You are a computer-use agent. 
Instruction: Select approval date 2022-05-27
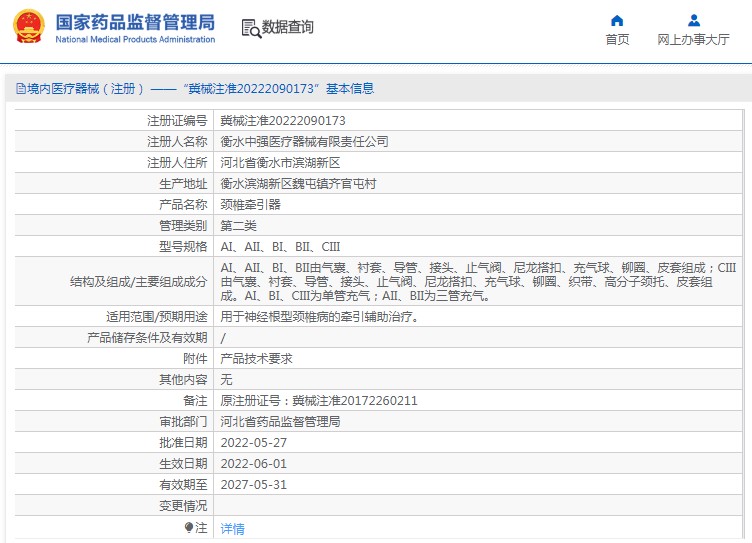(254, 443)
